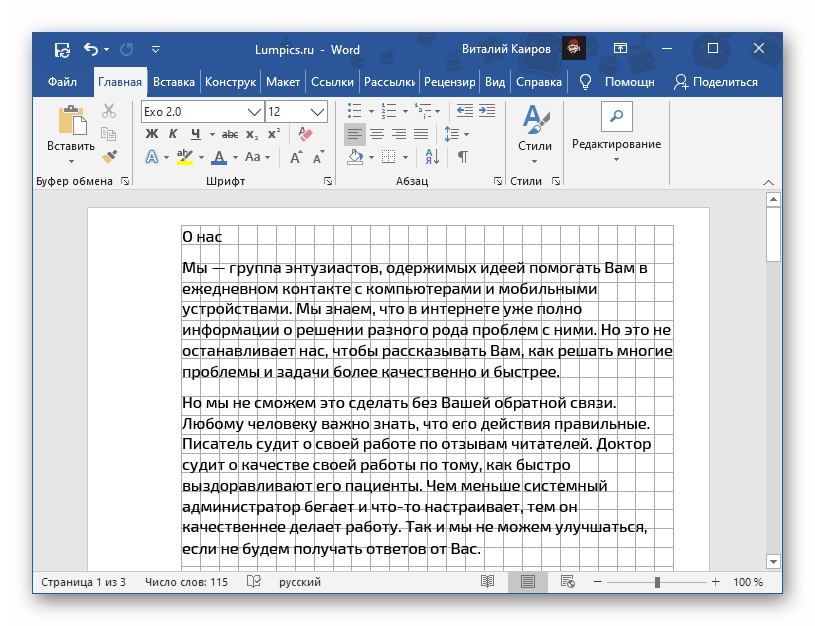Click the Поделиться share button

(716, 82)
